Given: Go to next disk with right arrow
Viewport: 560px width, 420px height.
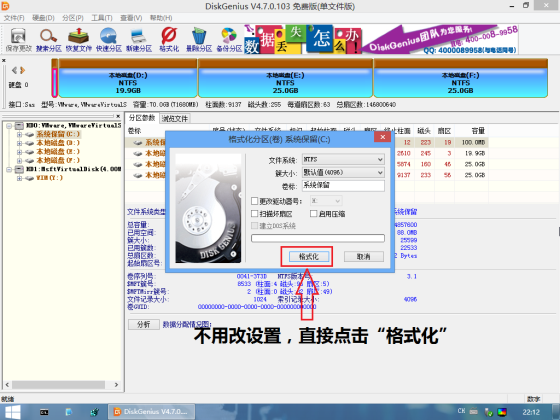Looking at the screenshot, I should coord(22,70).
